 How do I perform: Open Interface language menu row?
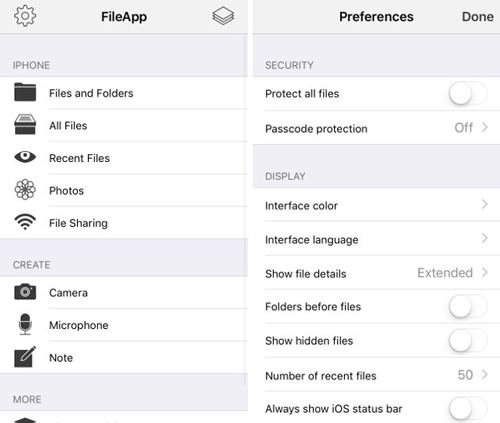click(x=376, y=239)
